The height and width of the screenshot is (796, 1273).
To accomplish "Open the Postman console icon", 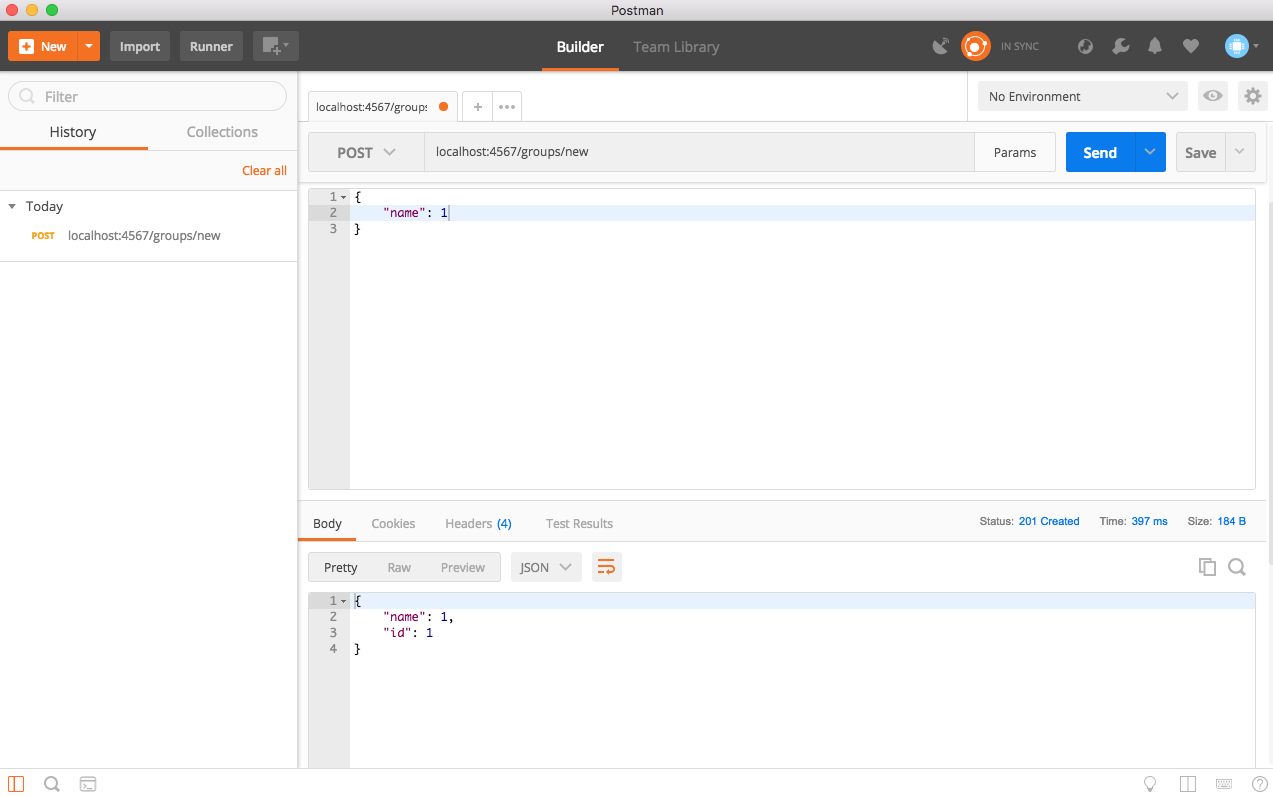I will tap(88, 784).
